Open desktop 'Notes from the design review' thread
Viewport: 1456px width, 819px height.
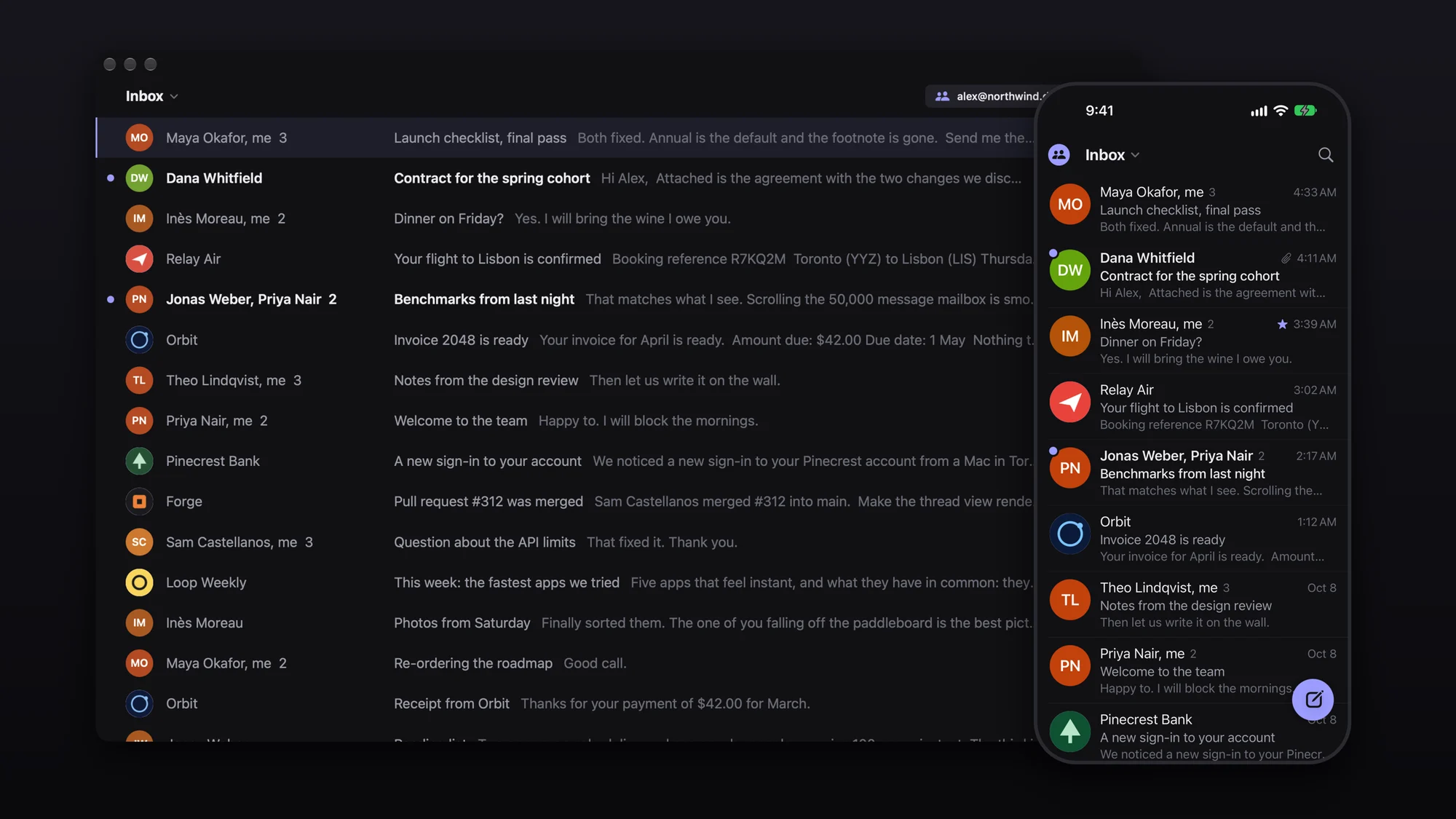(566, 380)
